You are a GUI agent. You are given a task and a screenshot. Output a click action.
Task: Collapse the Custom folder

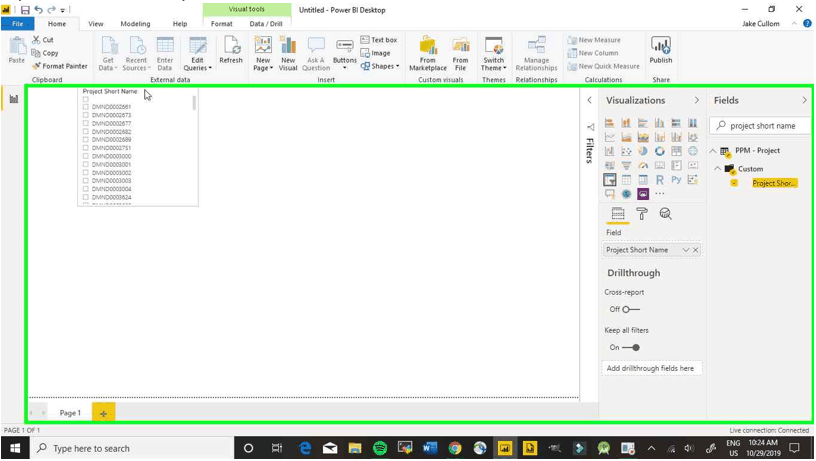[x=718, y=169]
